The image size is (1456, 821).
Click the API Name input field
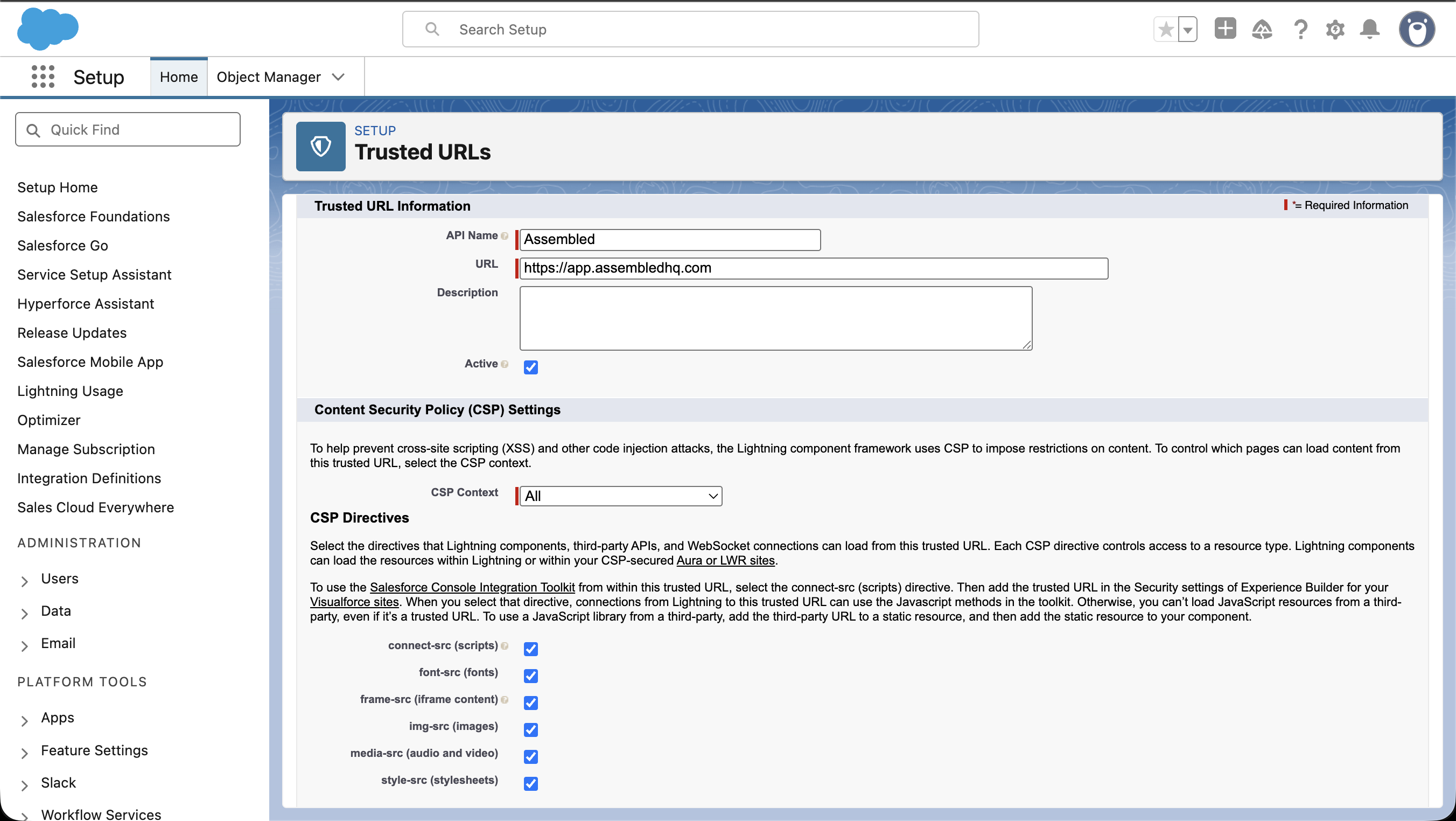(670, 239)
